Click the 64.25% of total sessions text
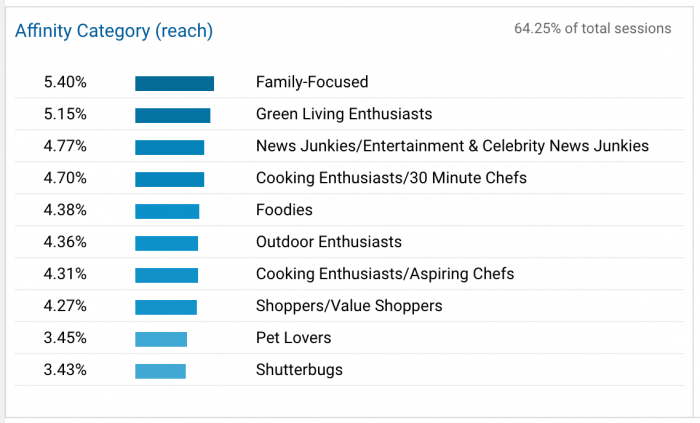The height and width of the screenshot is (423, 700). coord(592,29)
